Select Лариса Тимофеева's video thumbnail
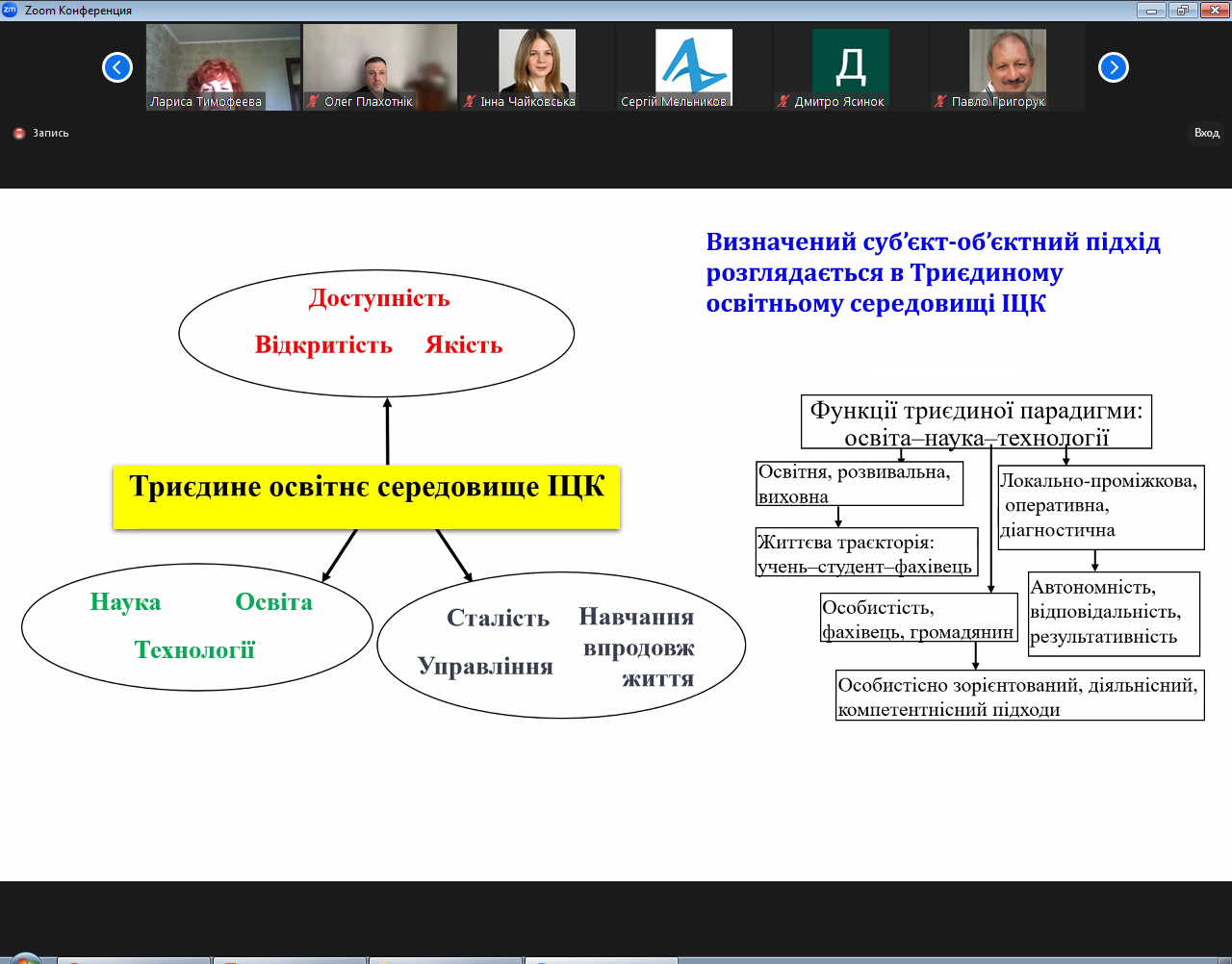Screen dimensions: 1232x964 (x=223, y=63)
